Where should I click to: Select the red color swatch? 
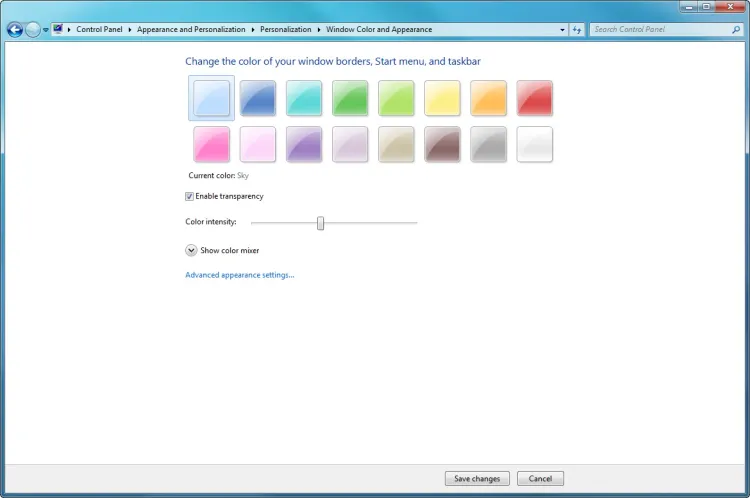tap(534, 98)
